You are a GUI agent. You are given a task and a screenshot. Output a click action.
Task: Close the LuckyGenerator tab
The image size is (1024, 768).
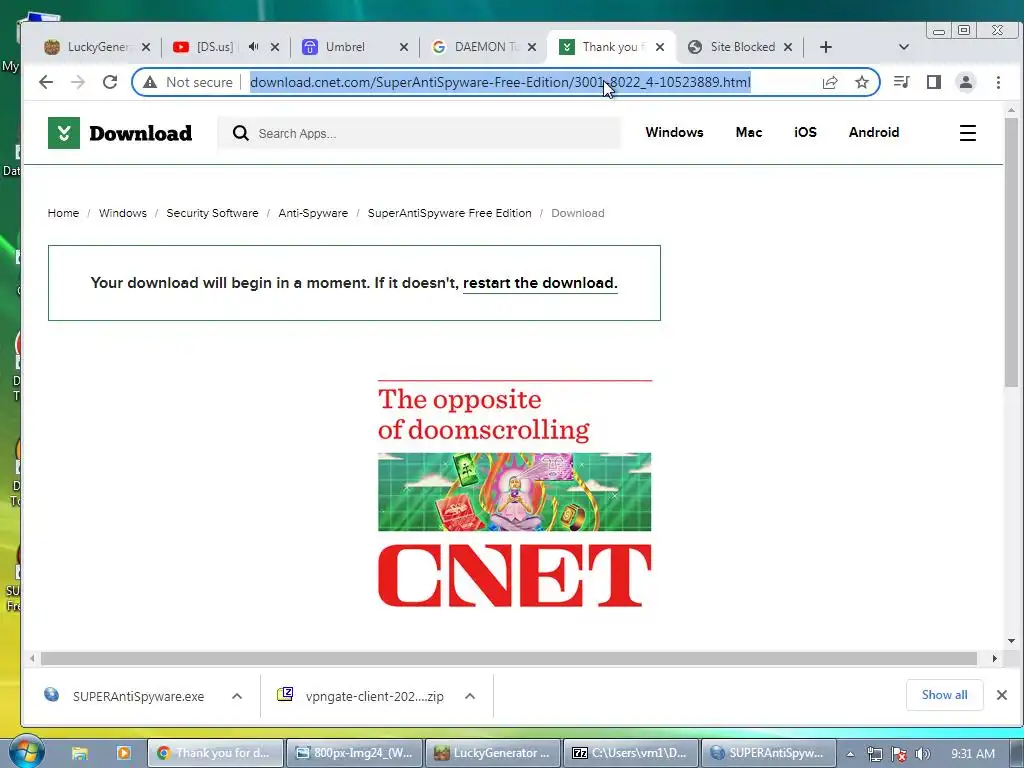(146, 47)
